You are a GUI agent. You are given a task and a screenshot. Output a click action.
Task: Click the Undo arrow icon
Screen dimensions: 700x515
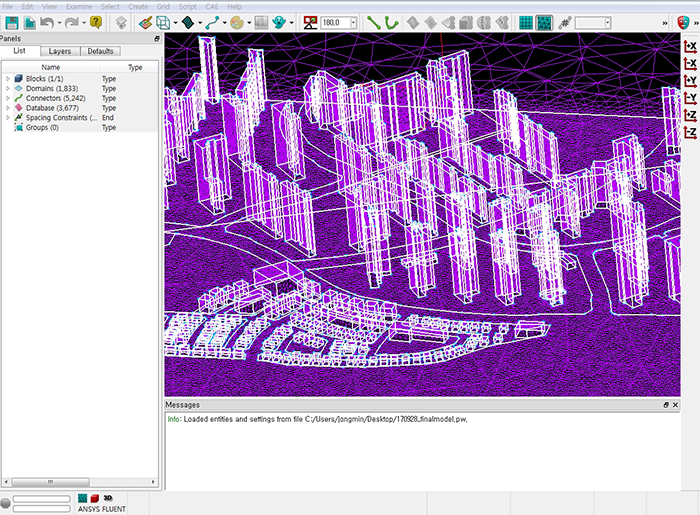[47, 22]
